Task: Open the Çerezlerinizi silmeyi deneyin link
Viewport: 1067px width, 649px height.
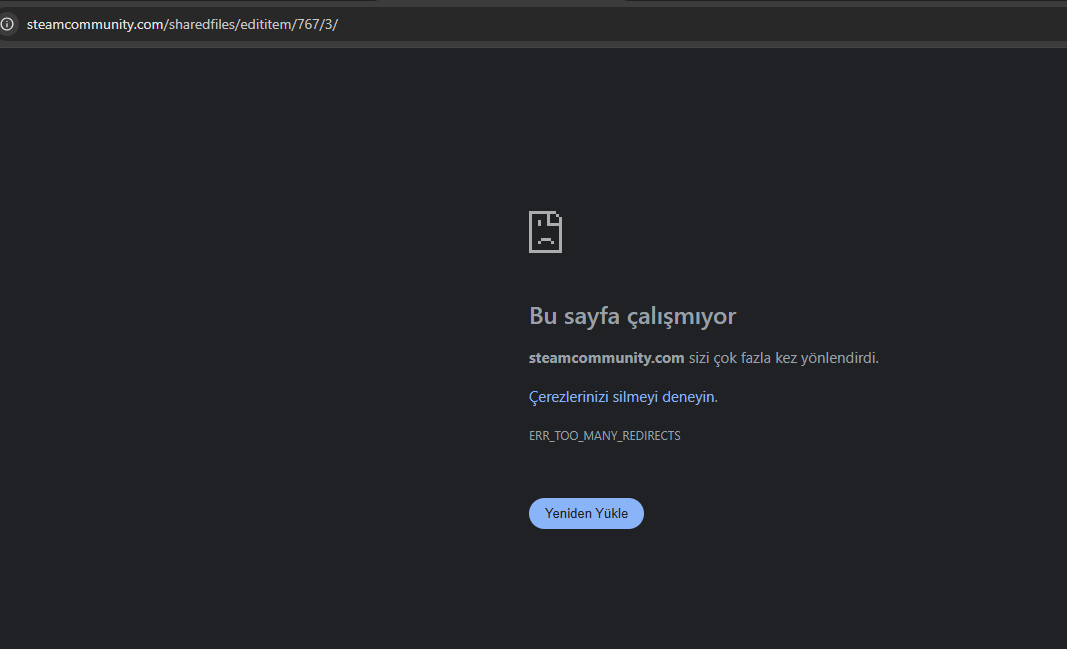Action: 621,397
